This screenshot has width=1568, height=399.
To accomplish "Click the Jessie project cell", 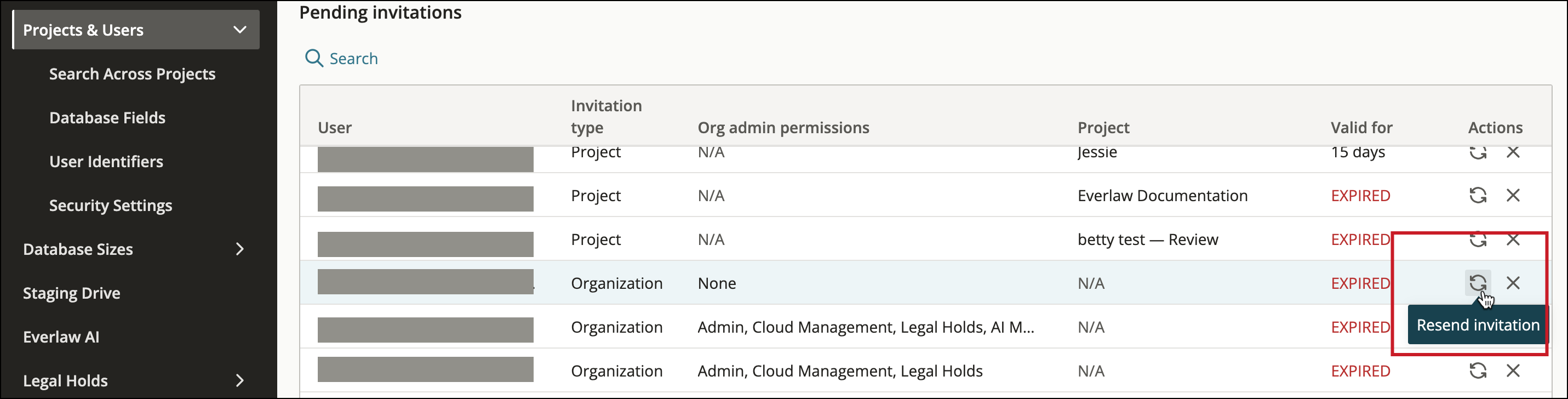I will [x=1097, y=152].
